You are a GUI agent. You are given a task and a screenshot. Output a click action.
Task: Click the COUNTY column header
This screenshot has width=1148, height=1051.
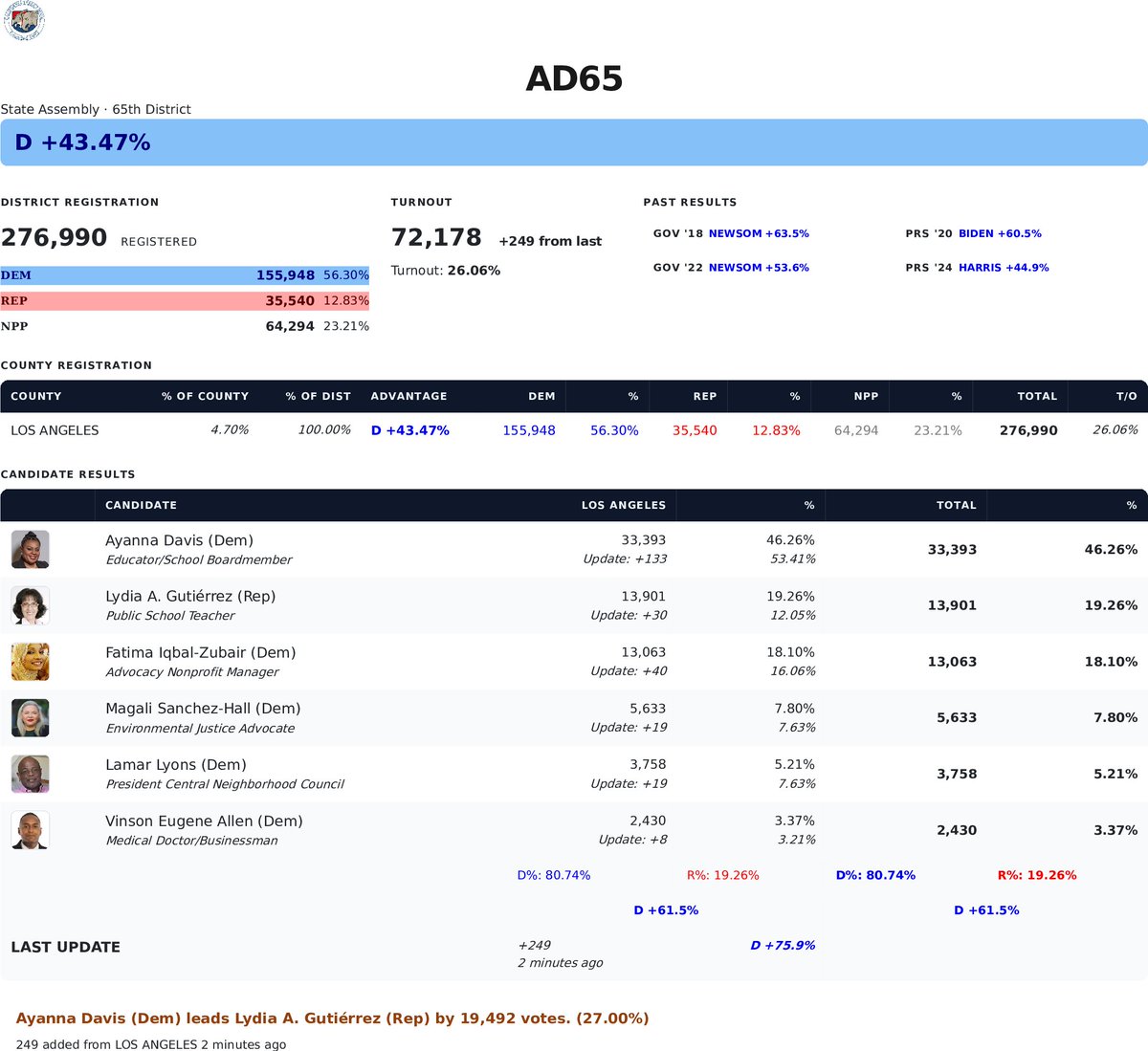click(36, 396)
